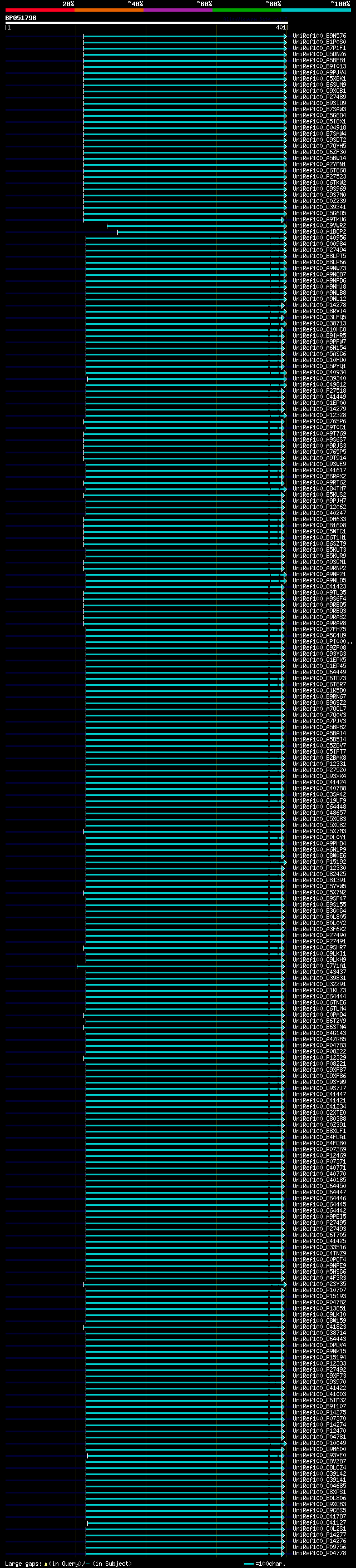Select the truncated UniRef100_UPI000.. label
Screen dimensions: 356x1568
coord(322,641)
